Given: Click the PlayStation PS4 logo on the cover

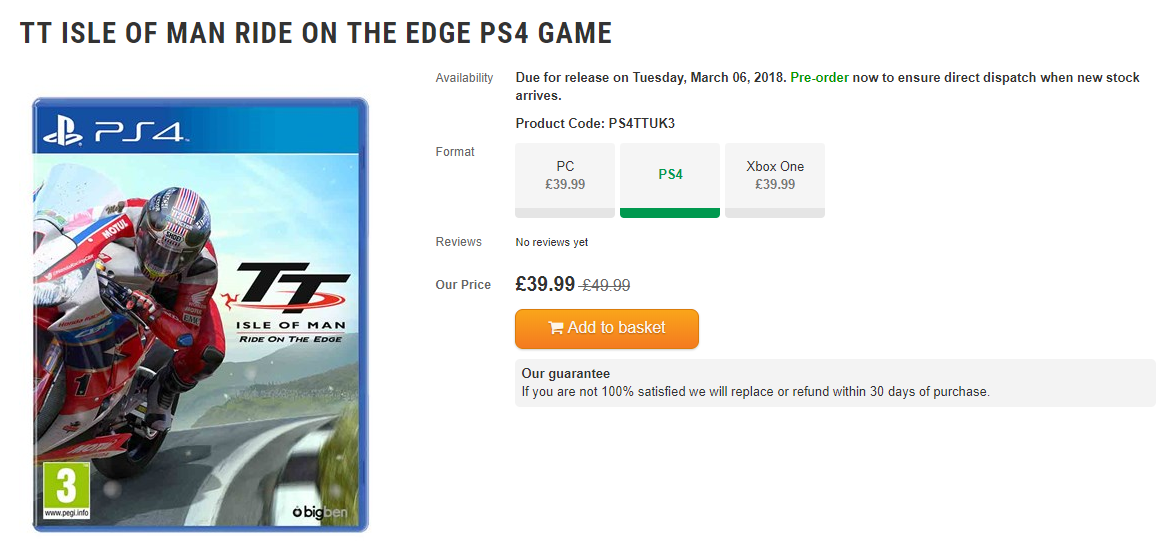Looking at the screenshot, I should click(113, 132).
